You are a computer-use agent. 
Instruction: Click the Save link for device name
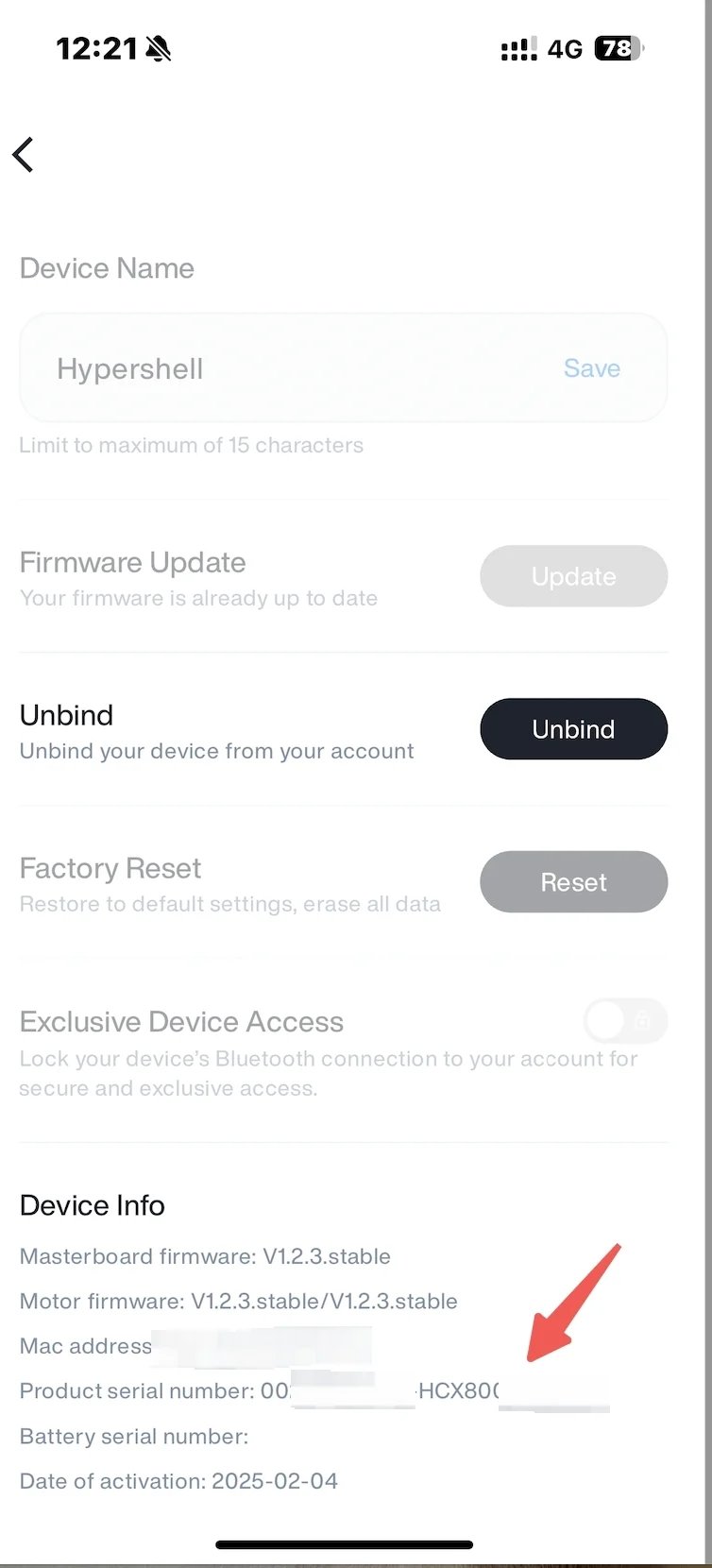[x=592, y=368]
